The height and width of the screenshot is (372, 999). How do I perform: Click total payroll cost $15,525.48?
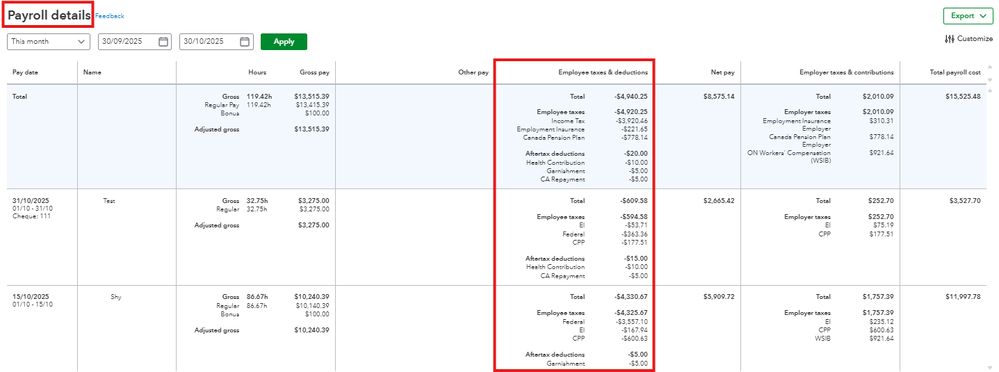coord(963,96)
